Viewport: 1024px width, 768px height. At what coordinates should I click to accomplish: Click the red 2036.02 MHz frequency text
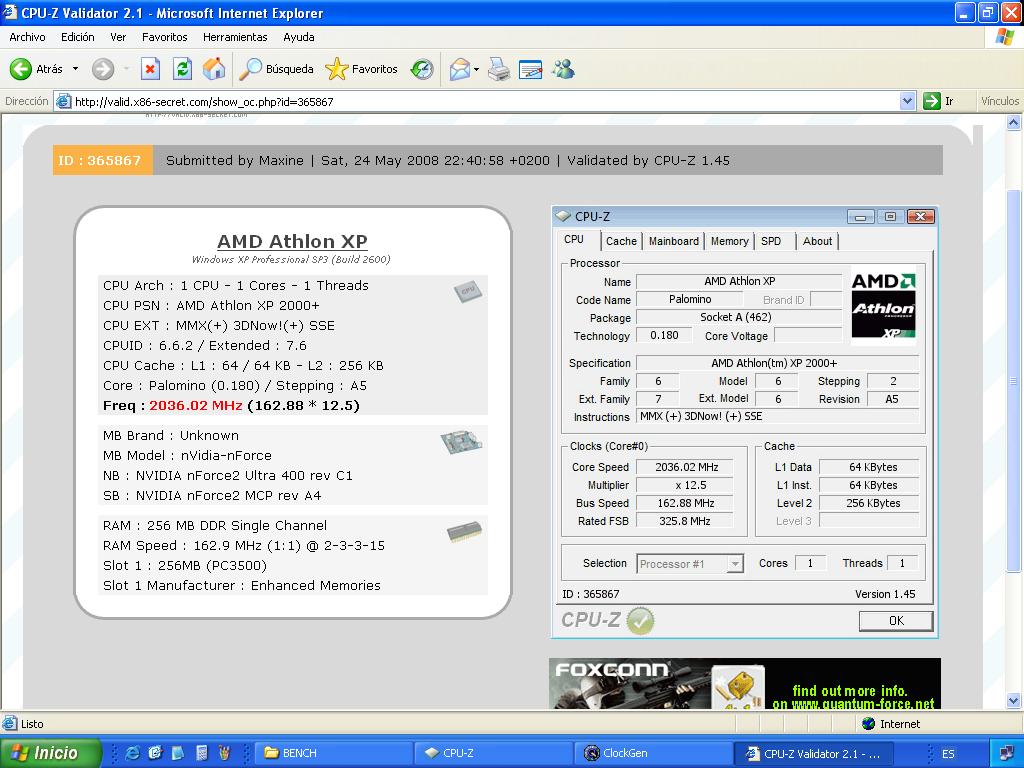[196, 406]
